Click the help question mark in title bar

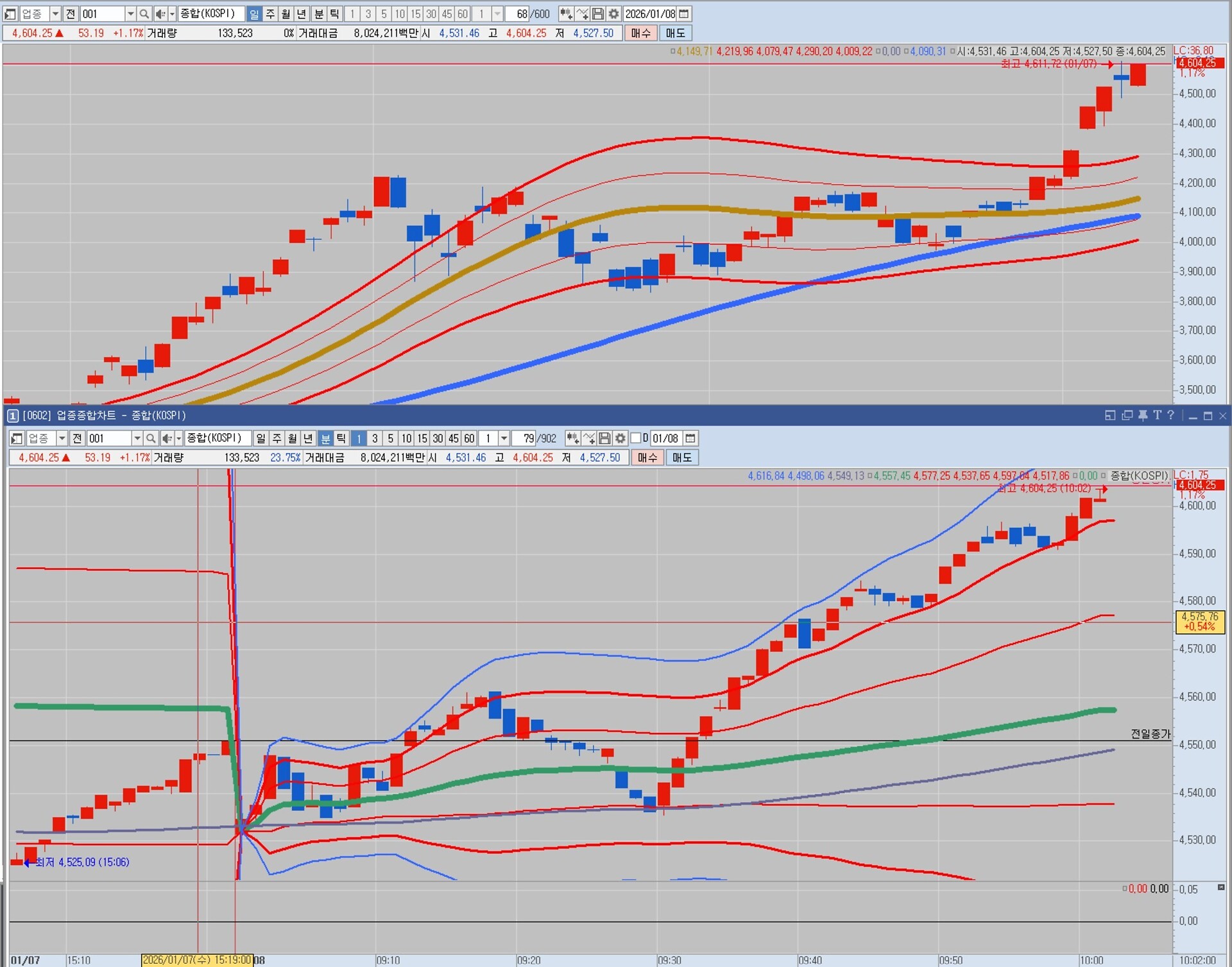click(x=1171, y=416)
